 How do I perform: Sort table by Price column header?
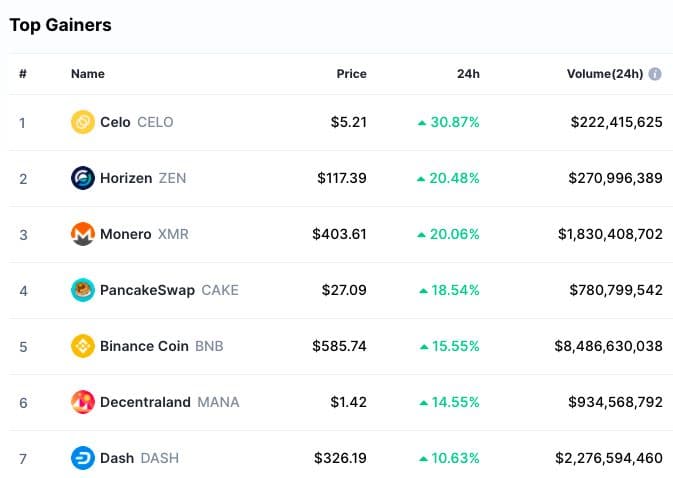tap(351, 74)
